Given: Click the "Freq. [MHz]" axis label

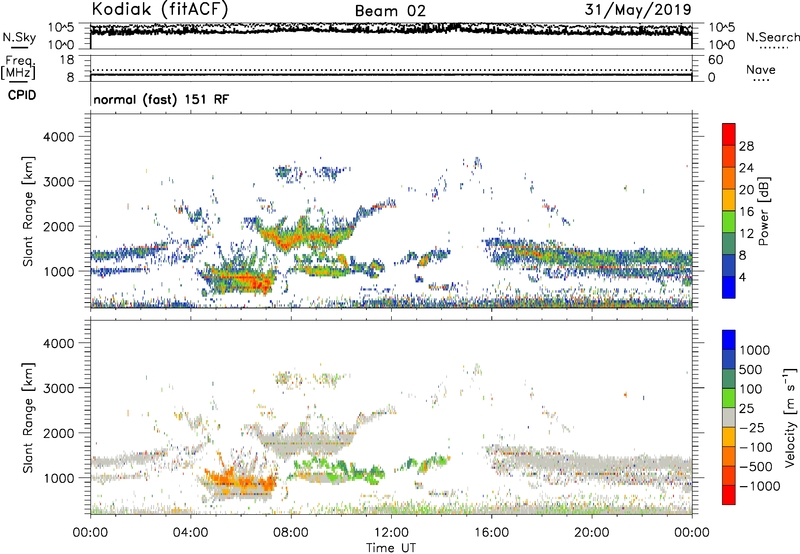Looking at the screenshot, I should tap(18, 68).
